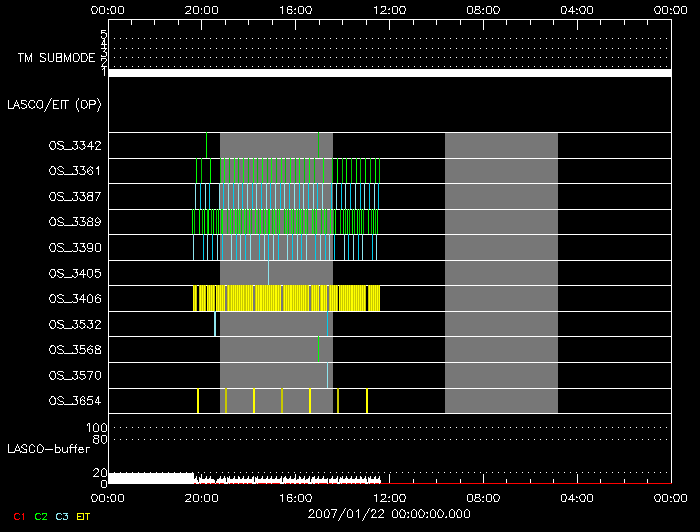700x532 pixels.
Task: Click the 08:00 tick label on bottom axis
Action: (483, 496)
